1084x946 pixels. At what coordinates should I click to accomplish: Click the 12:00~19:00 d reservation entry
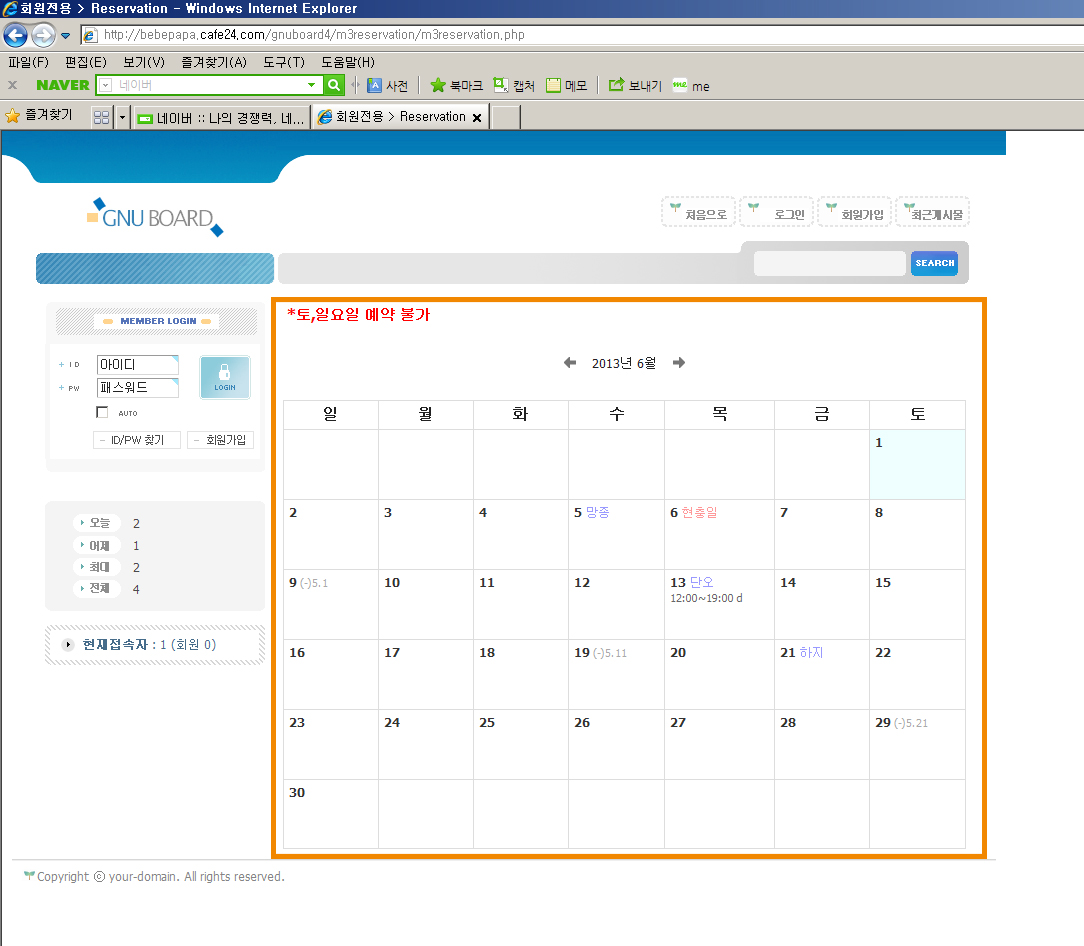(x=706, y=598)
